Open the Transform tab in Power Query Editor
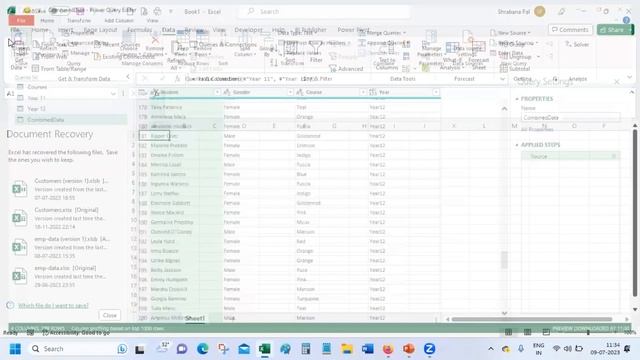Image resolution: width=640 pixels, height=360 pixels. (x=79, y=20)
